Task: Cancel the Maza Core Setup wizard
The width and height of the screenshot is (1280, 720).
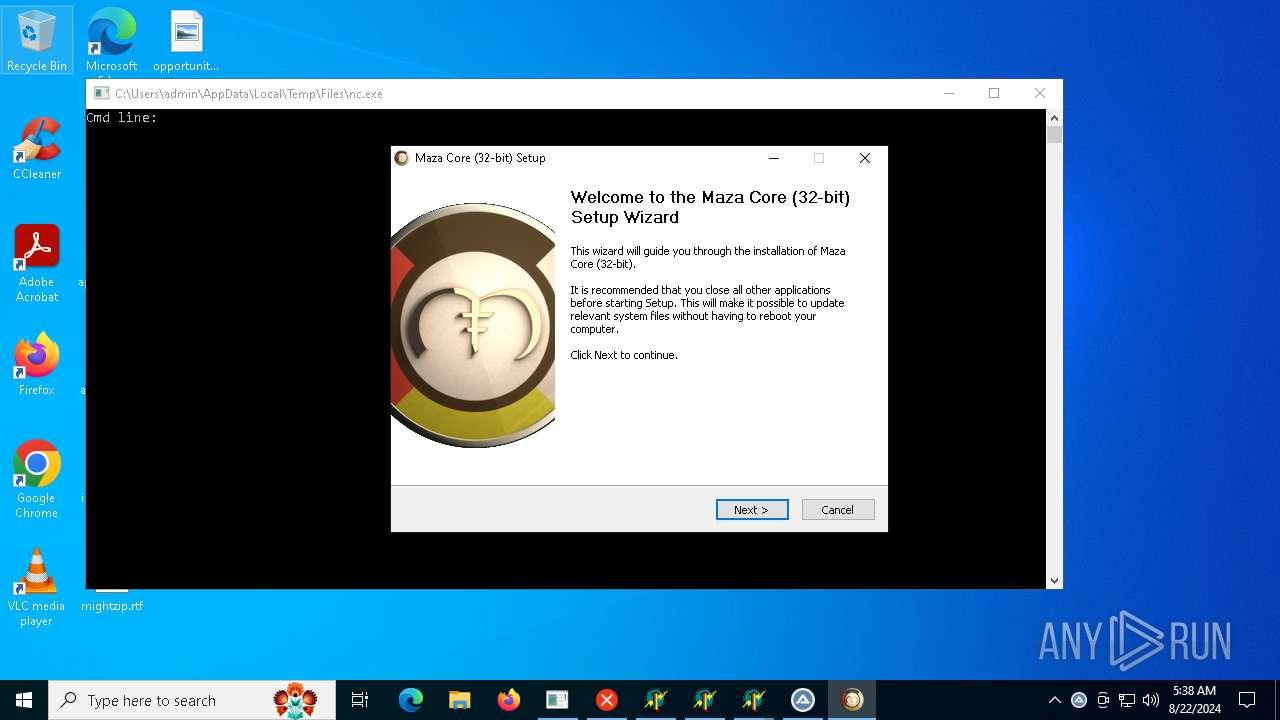Action: click(838, 510)
